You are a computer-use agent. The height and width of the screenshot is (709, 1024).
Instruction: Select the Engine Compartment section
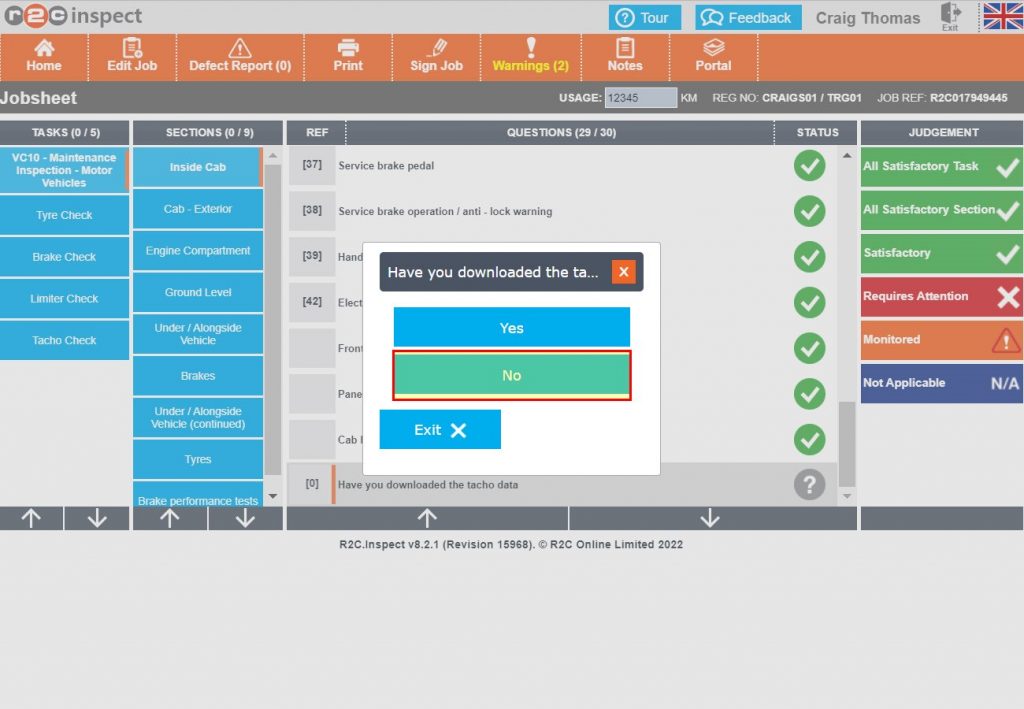[197, 251]
